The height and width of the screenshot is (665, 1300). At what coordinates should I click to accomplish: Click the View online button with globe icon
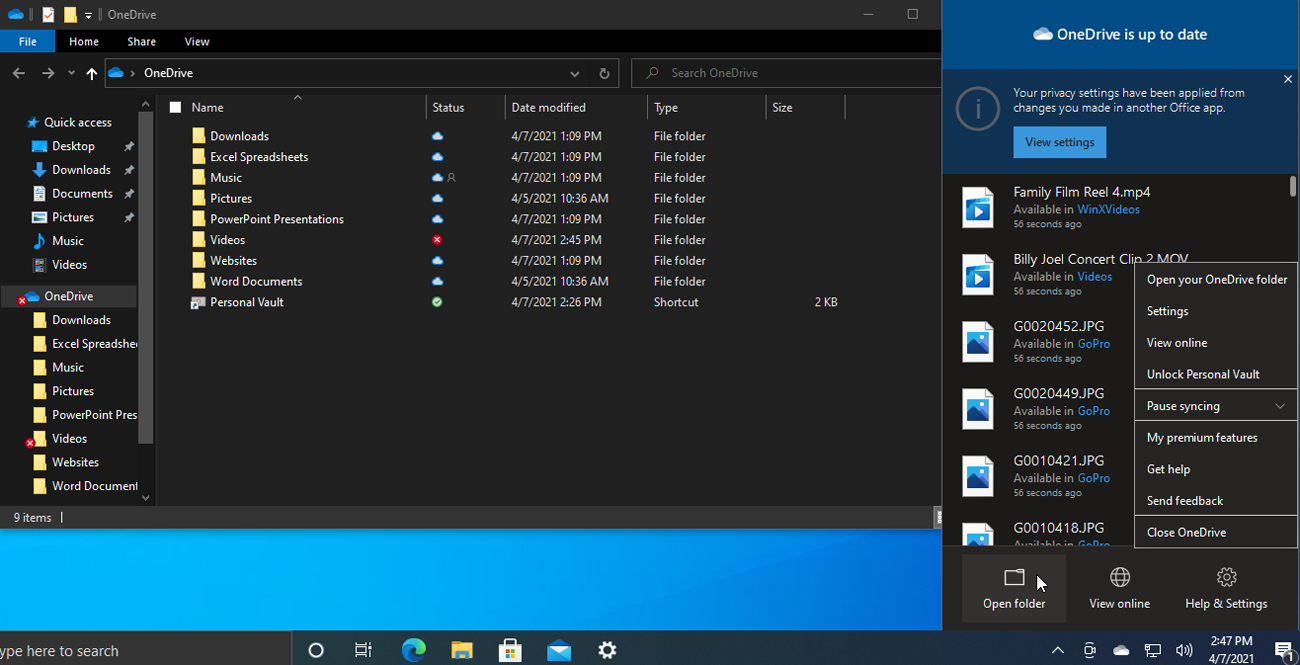click(x=1119, y=589)
